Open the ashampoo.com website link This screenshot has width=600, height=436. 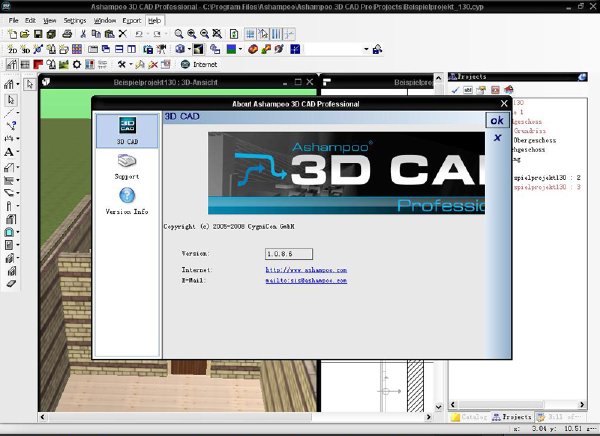(x=306, y=270)
